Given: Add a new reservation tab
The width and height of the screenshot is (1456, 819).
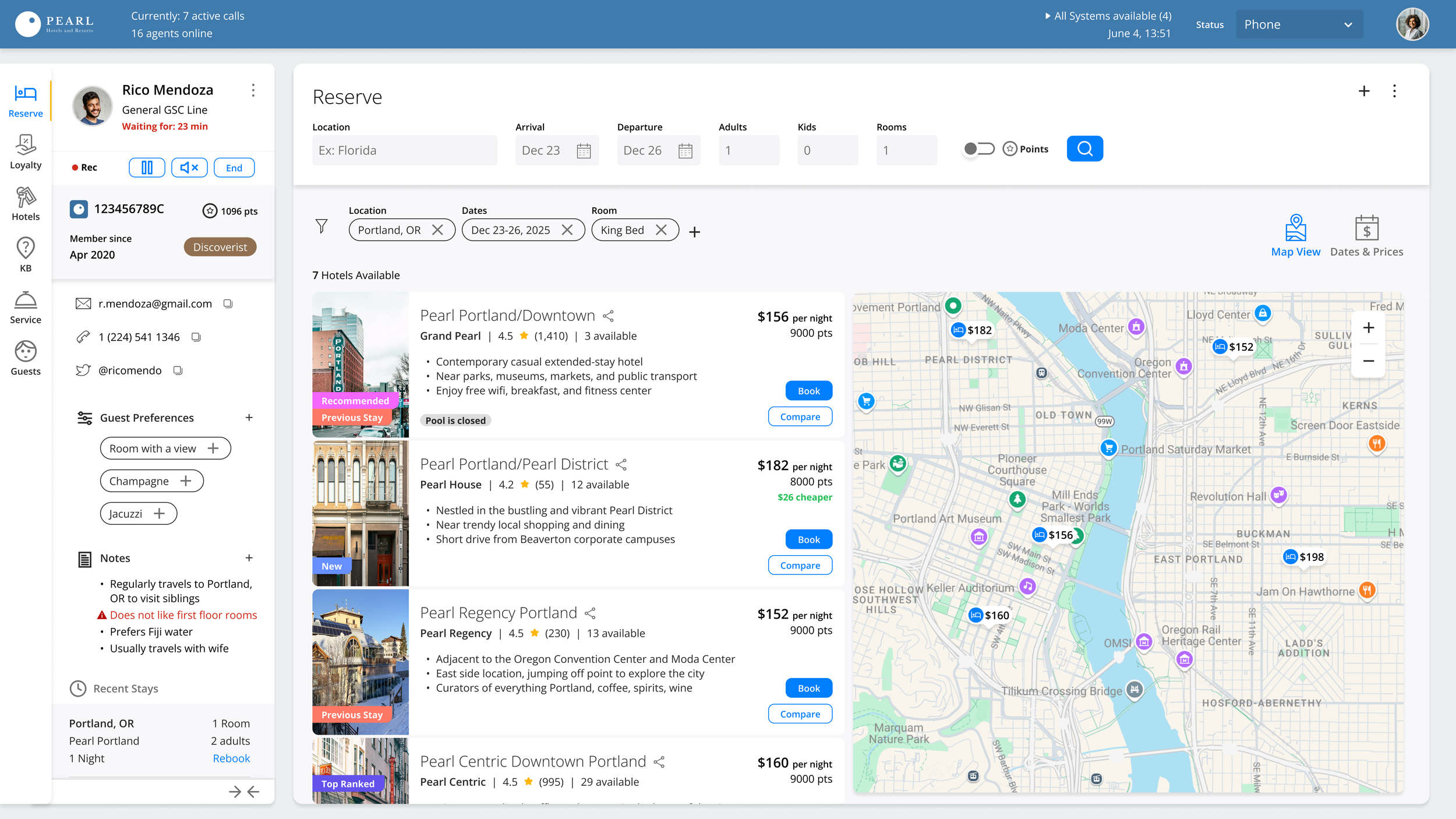Looking at the screenshot, I should (x=1364, y=91).
